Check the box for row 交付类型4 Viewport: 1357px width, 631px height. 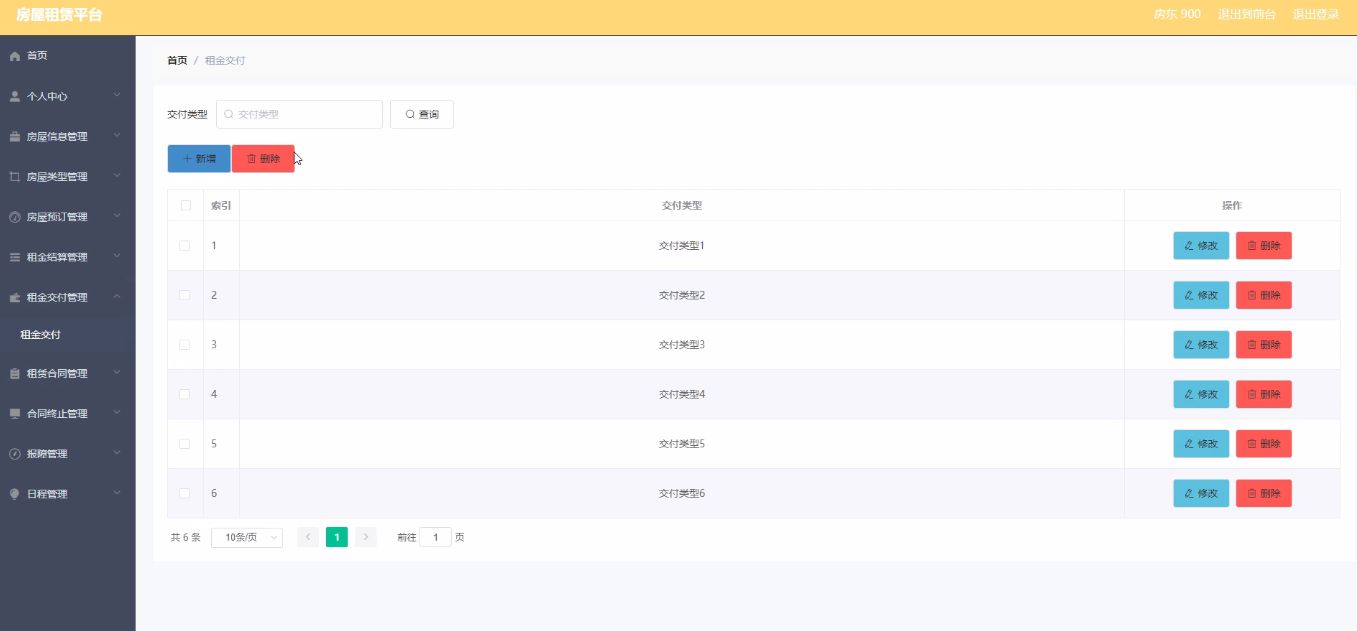[185, 394]
